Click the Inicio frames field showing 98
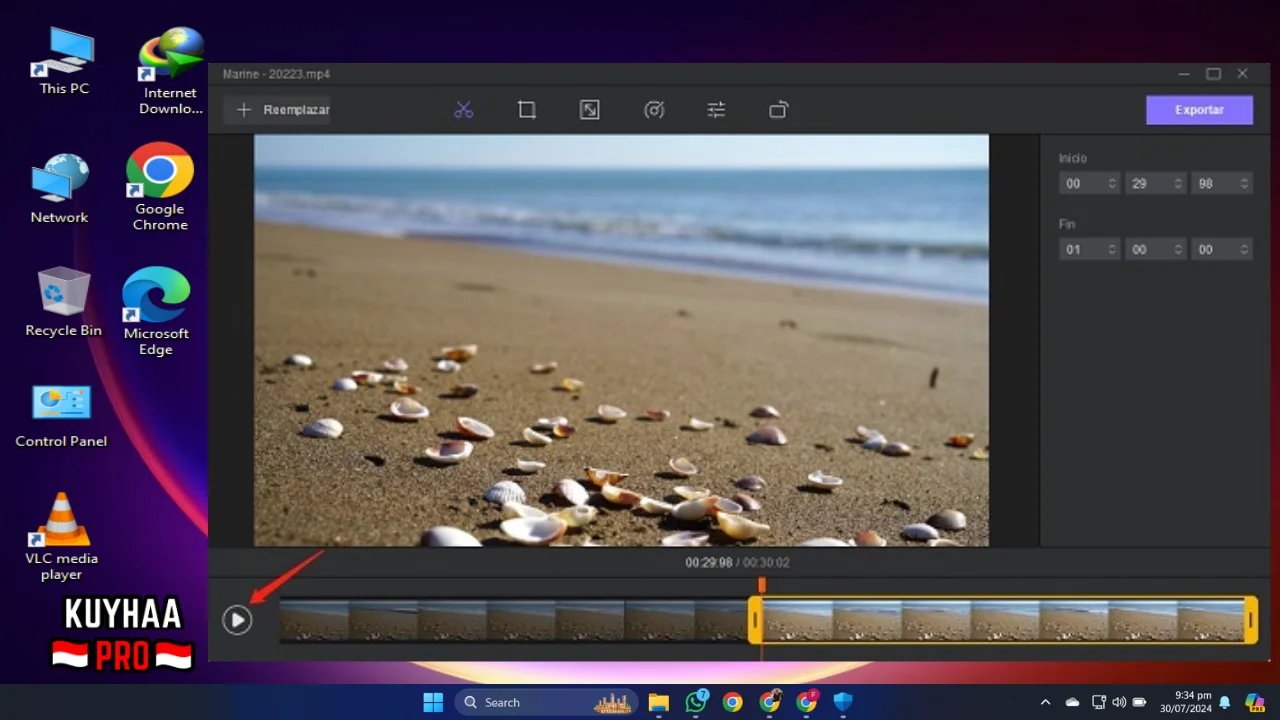Screen dimensions: 1280x720 pyautogui.click(x=1221, y=184)
